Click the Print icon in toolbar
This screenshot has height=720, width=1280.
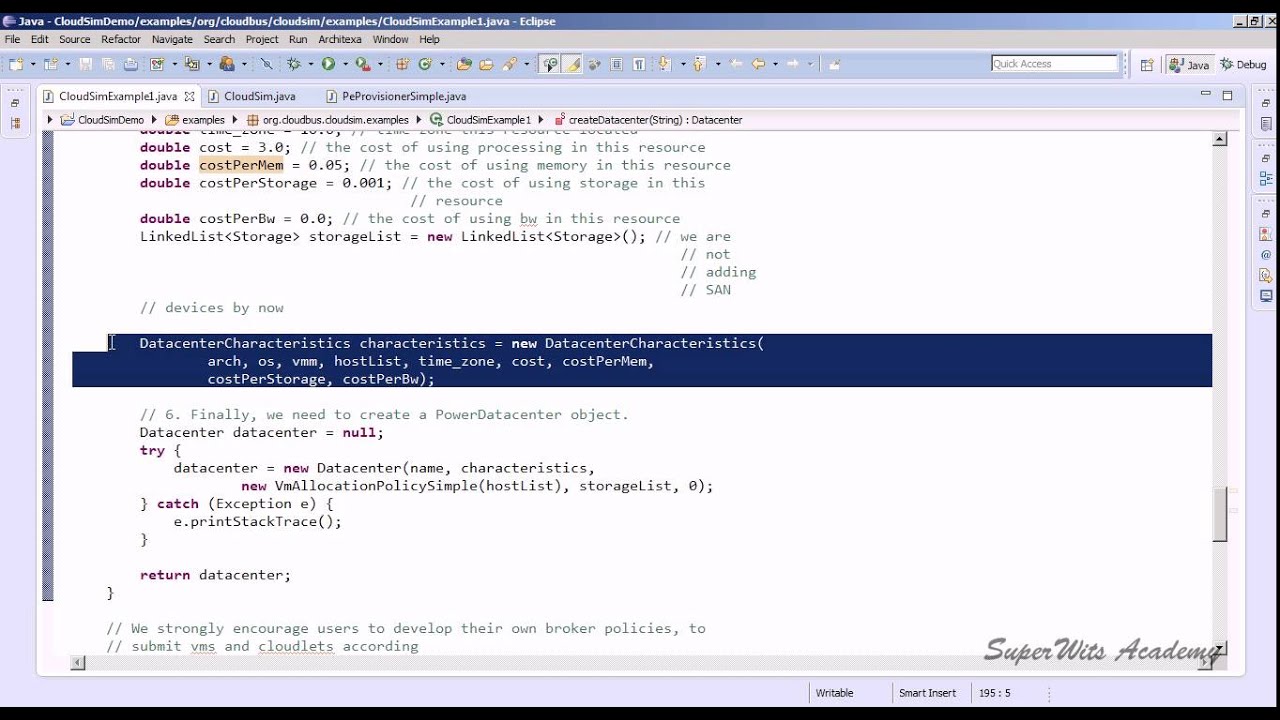131,64
